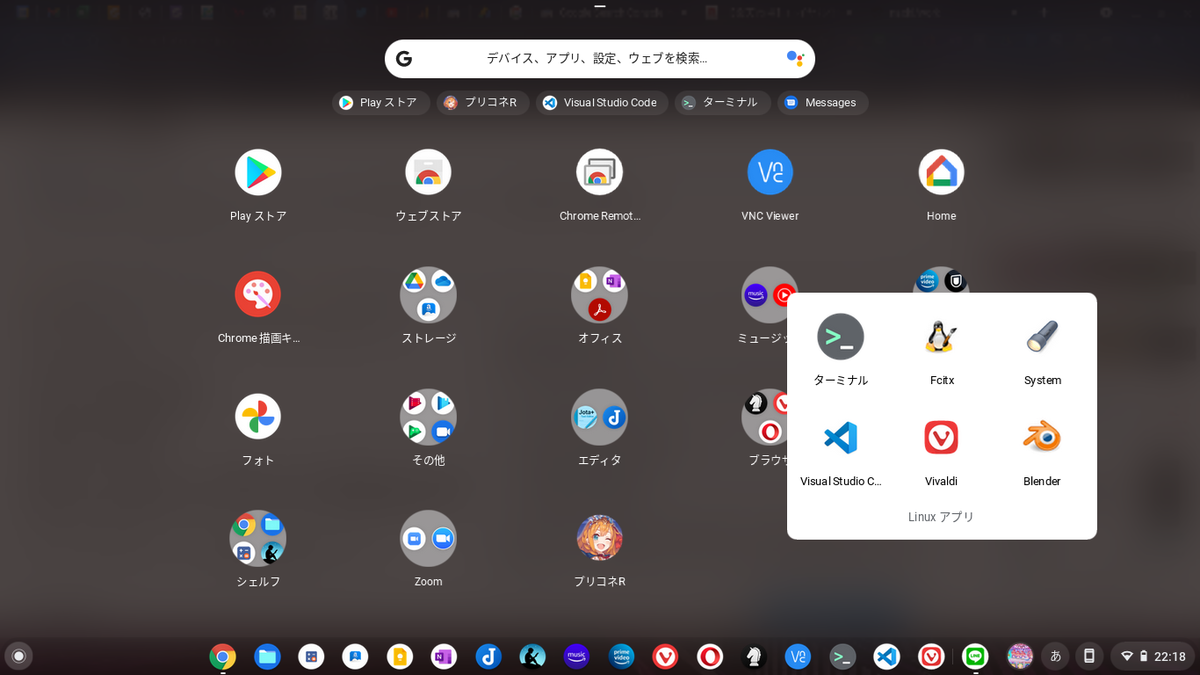Open the フォト (Google Photos) app
Screen dimensions: 1200x675
pyautogui.click(x=258, y=416)
